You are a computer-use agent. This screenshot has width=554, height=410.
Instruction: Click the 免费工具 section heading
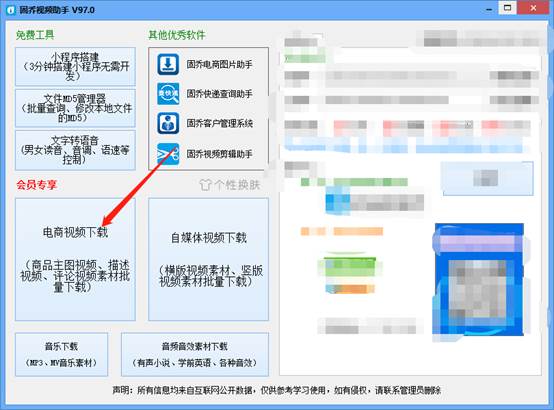point(35,35)
